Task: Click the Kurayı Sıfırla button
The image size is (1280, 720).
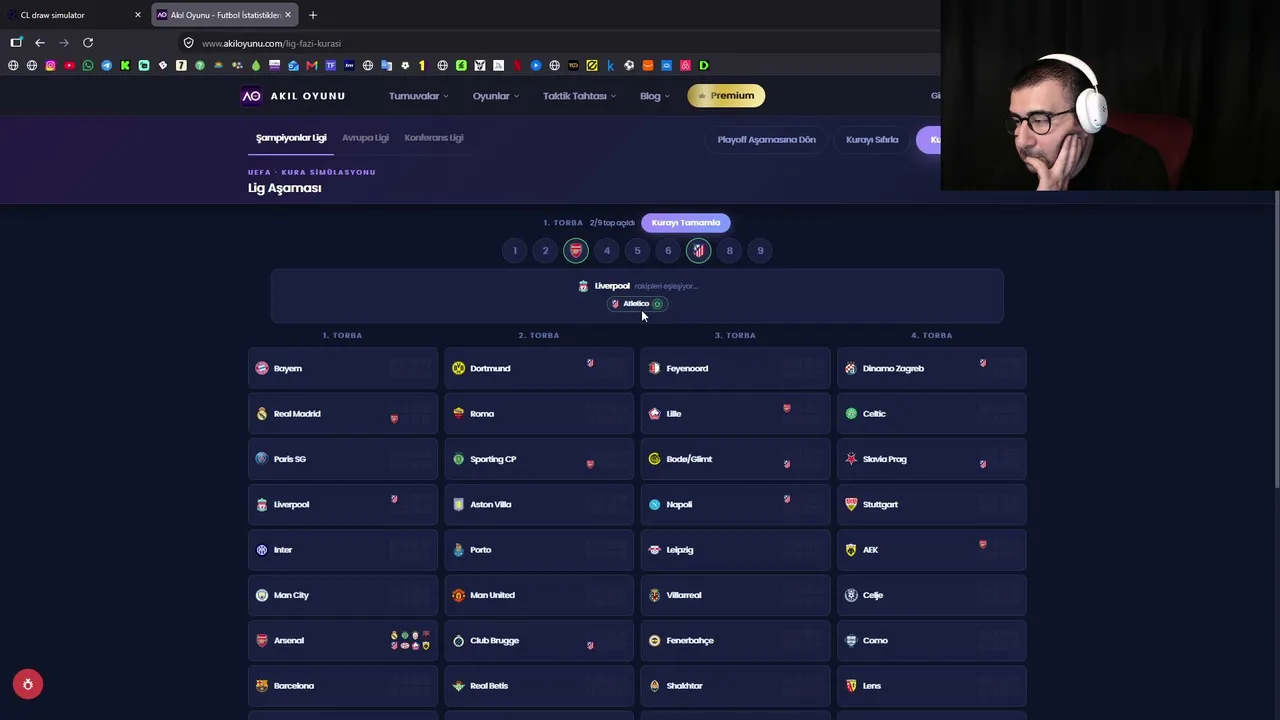Action: coord(872,140)
